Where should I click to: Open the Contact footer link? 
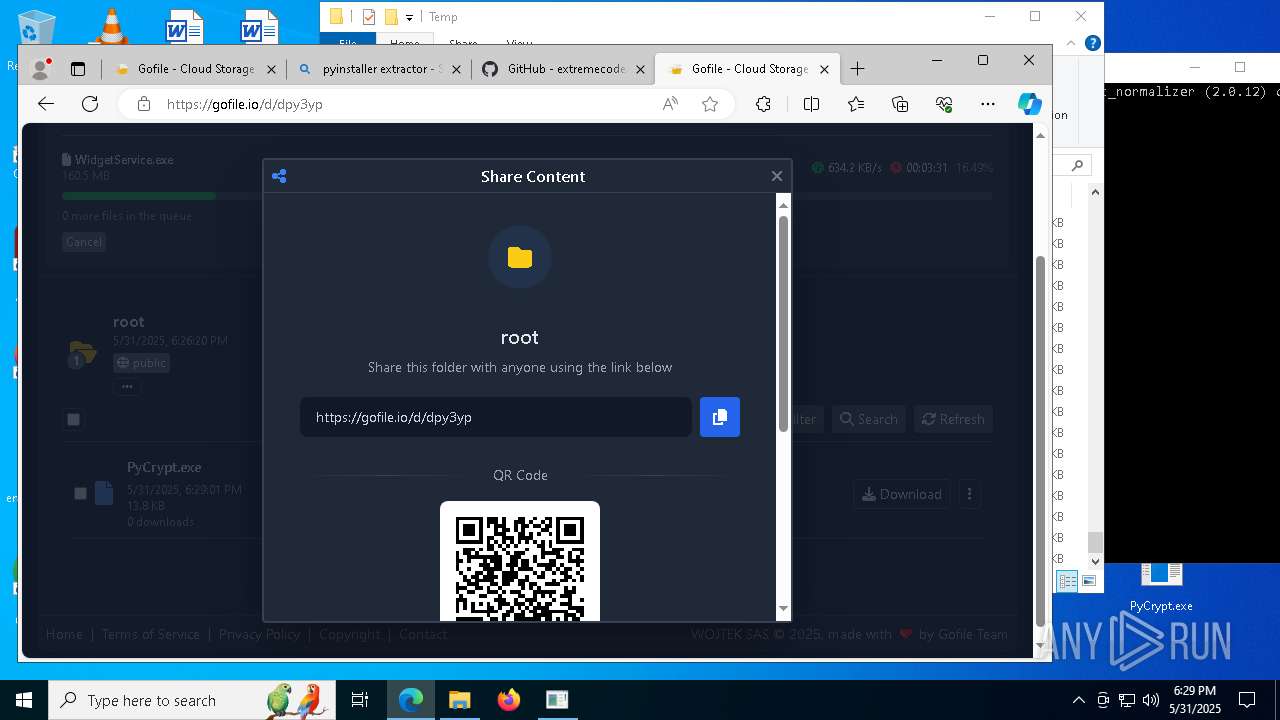pyautogui.click(x=423, y=634)
